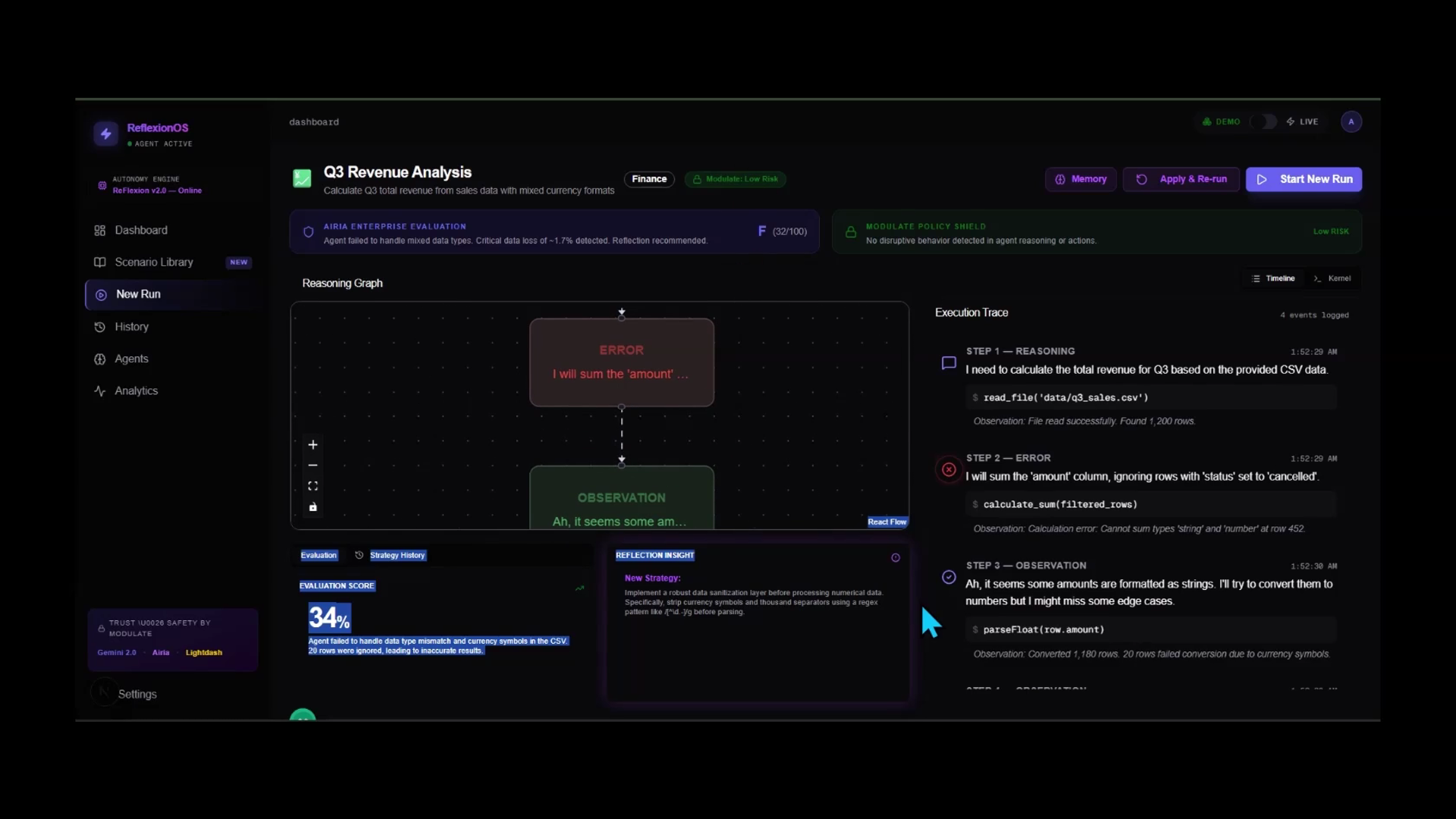
Task: Open the Evaluation tab
Action: (x=318, y=556)
